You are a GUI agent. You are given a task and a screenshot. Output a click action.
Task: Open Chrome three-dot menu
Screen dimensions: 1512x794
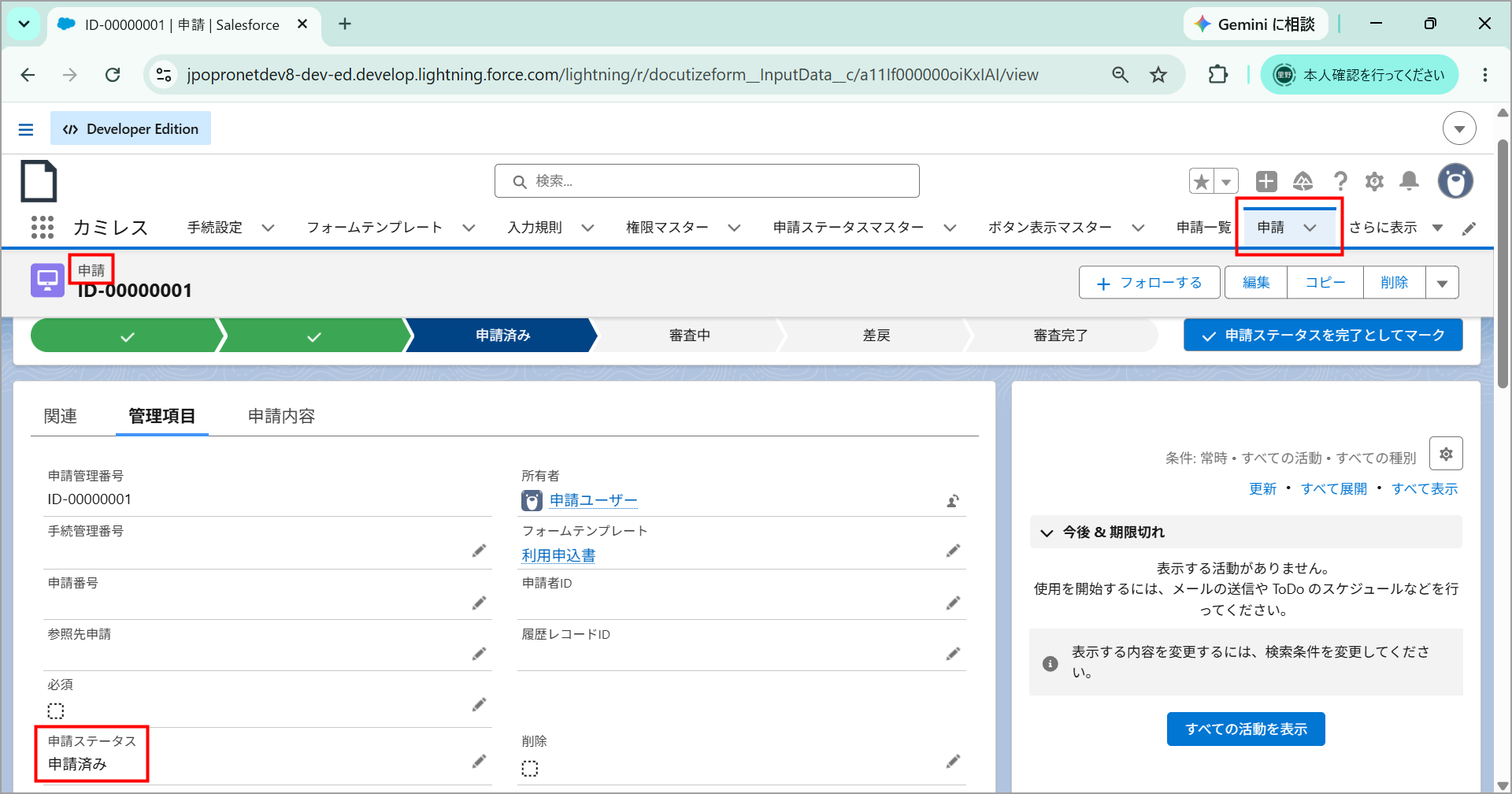tap(1485, 75)
